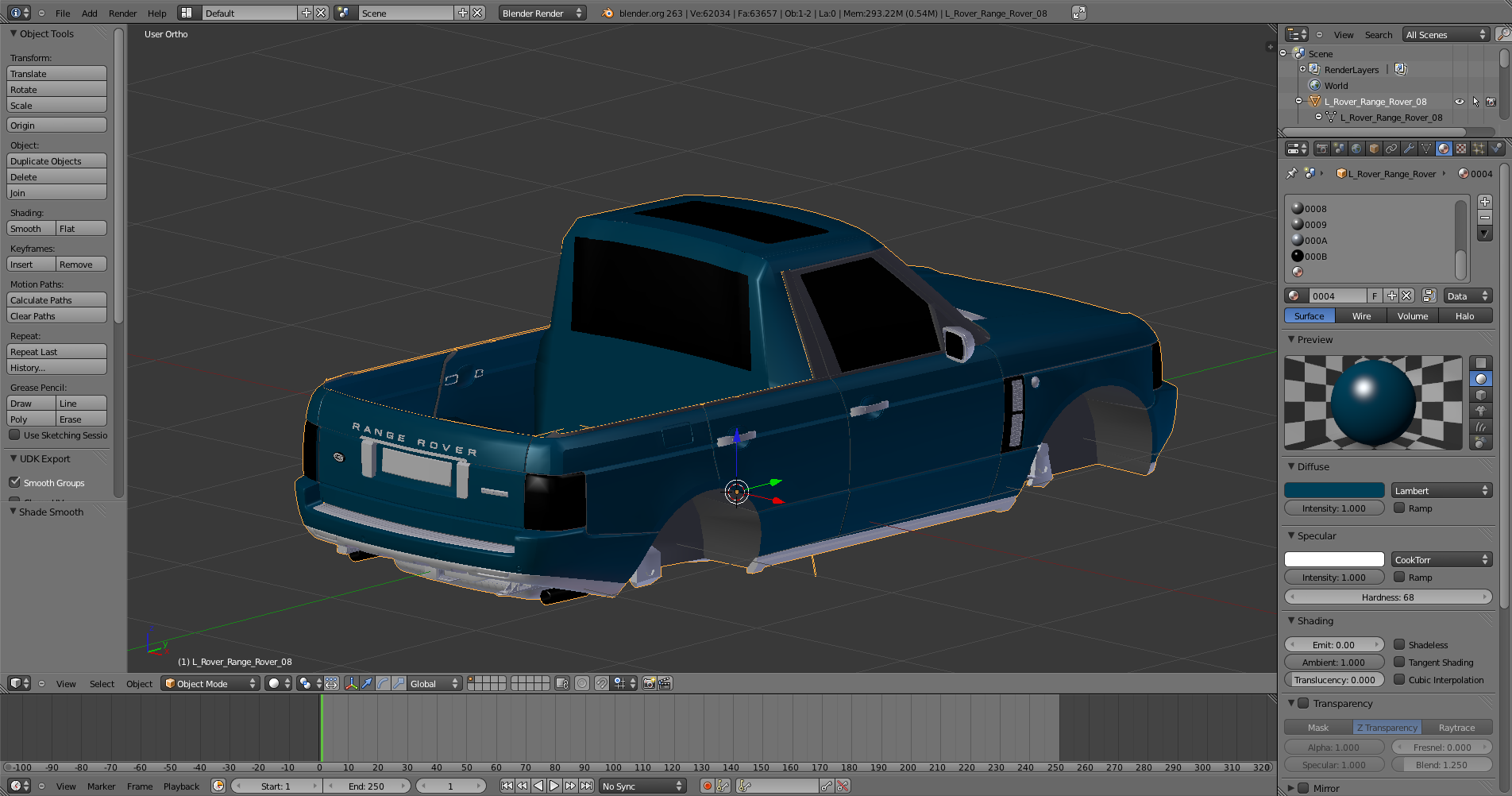This screenshot has width=1512, height=796.
Task: Toggle proportional editing circle icon
Action: click(x=582, y=683)
